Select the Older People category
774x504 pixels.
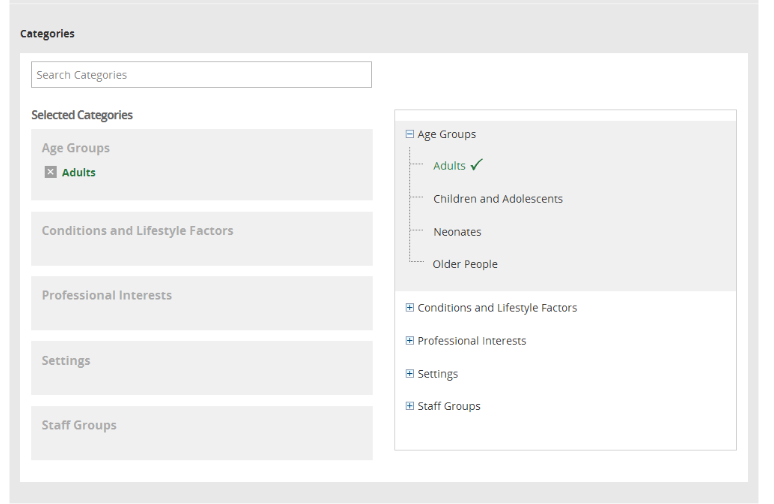[x=465, y=264]
